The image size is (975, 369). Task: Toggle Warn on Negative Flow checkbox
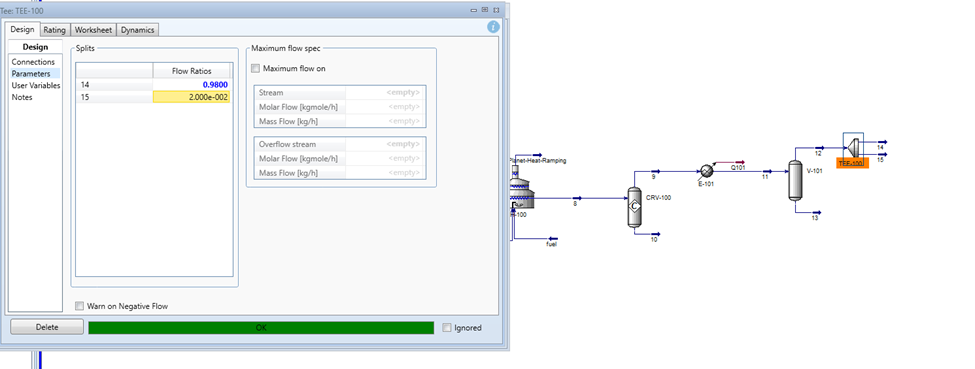(79, 306)
